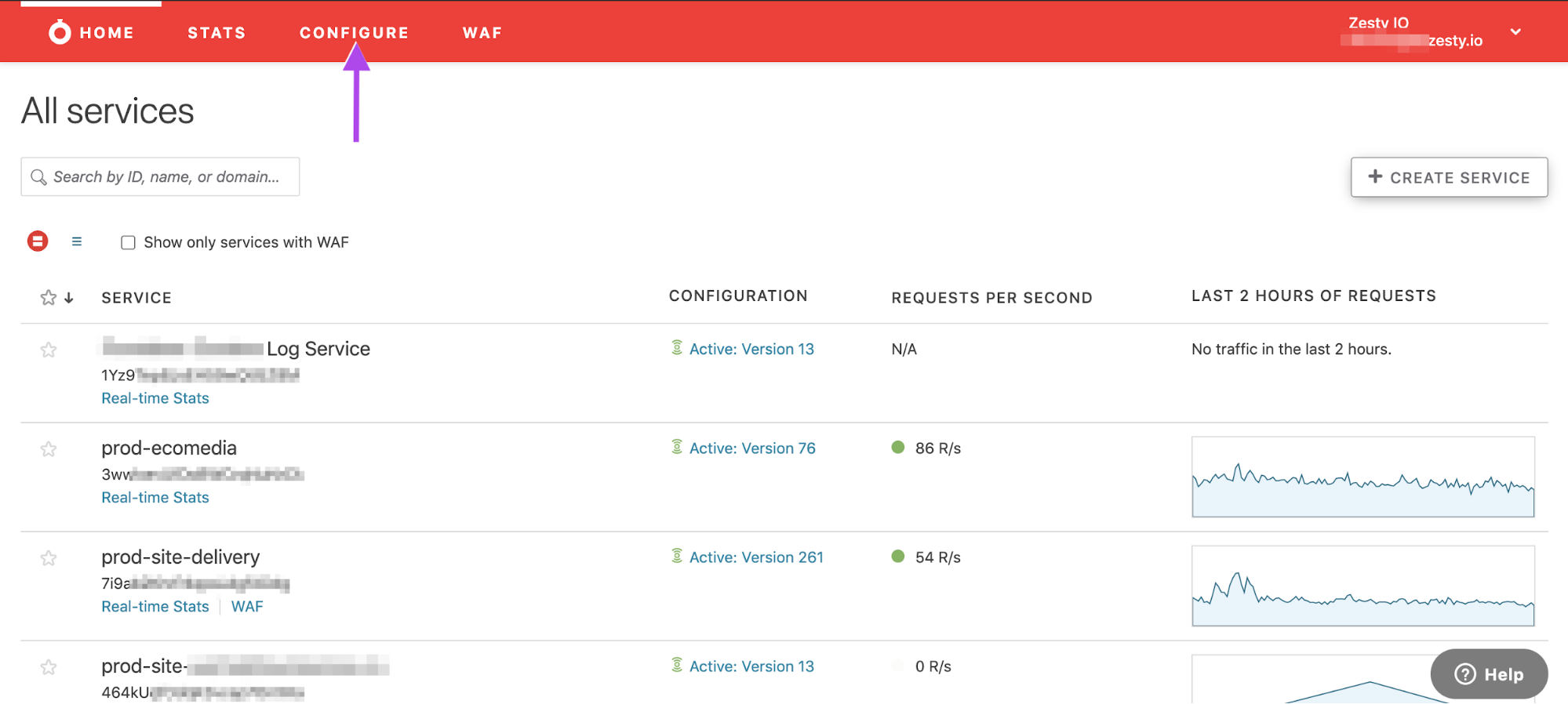Open Real-time Stats for prod-ecomedia
1568x704 pixels.
pos(155,498)
